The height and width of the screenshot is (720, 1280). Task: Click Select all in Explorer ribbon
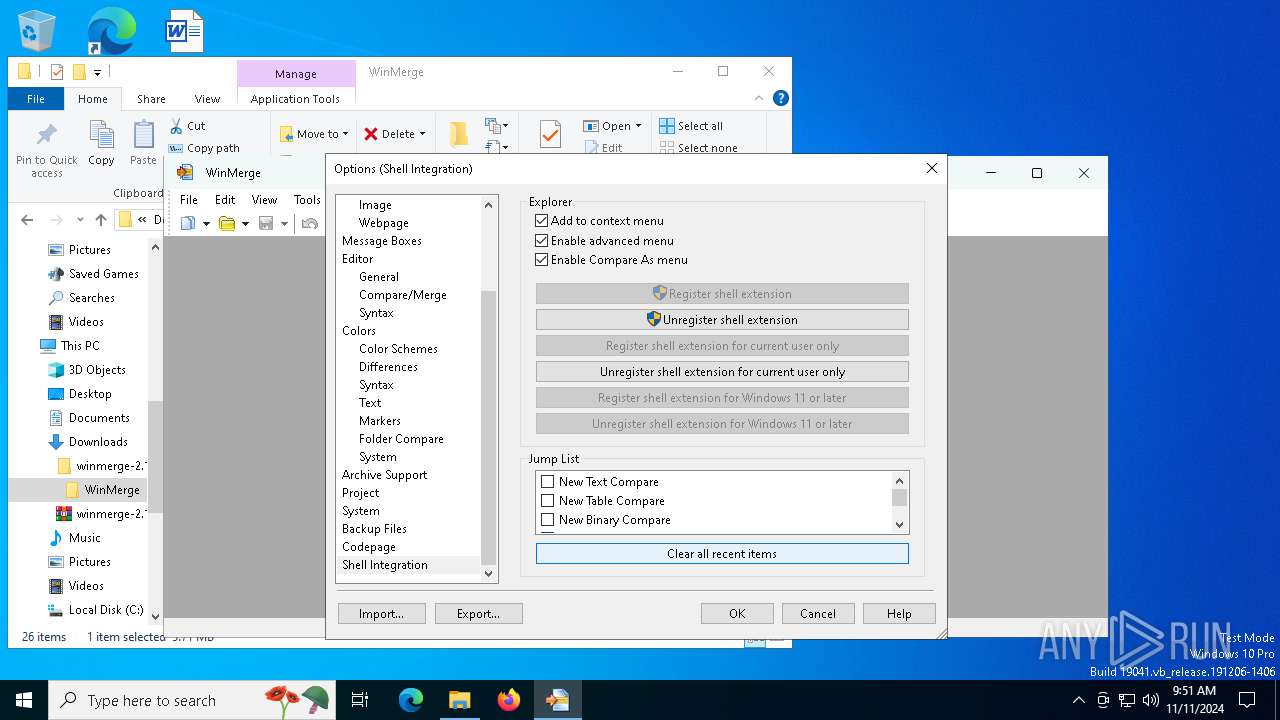tap(691, 126)
